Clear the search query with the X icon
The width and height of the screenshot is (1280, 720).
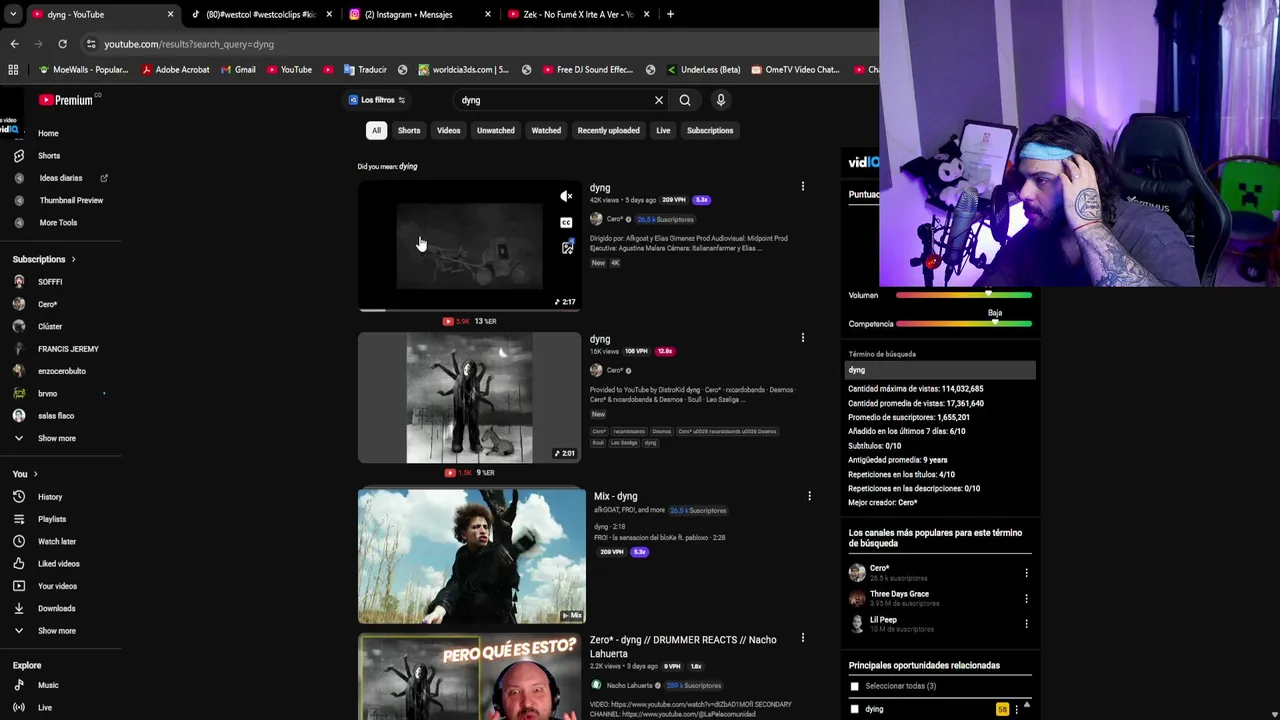pos(659,100)
